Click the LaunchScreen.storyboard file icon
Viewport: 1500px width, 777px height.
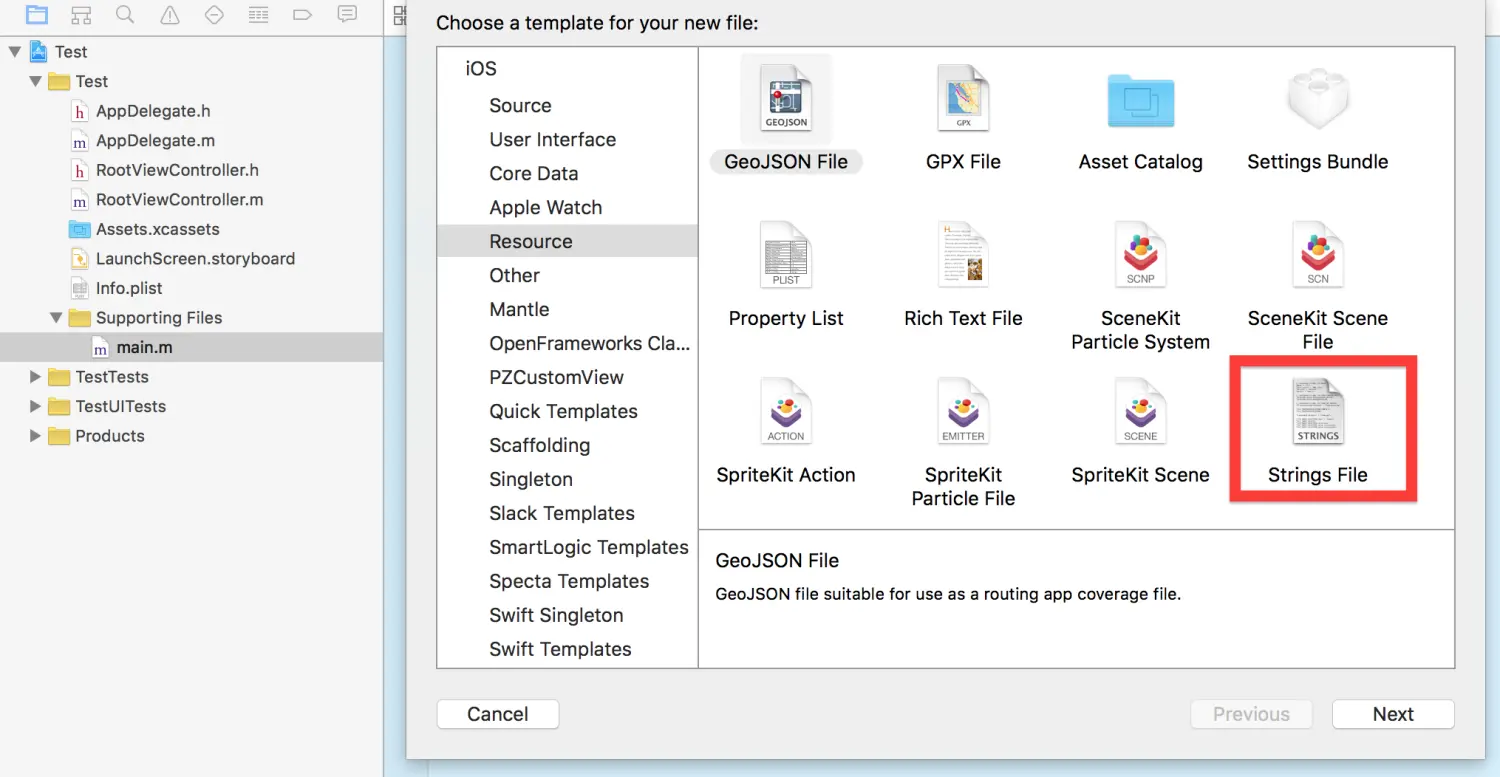coord(80,258)
